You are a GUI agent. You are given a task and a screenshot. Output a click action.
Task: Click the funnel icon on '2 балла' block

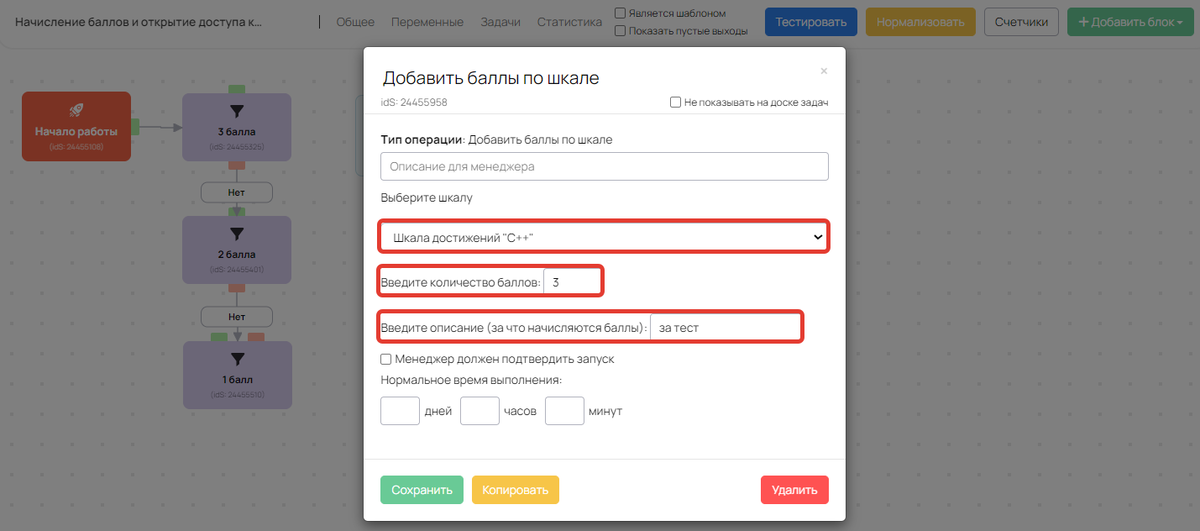[236, 234]
